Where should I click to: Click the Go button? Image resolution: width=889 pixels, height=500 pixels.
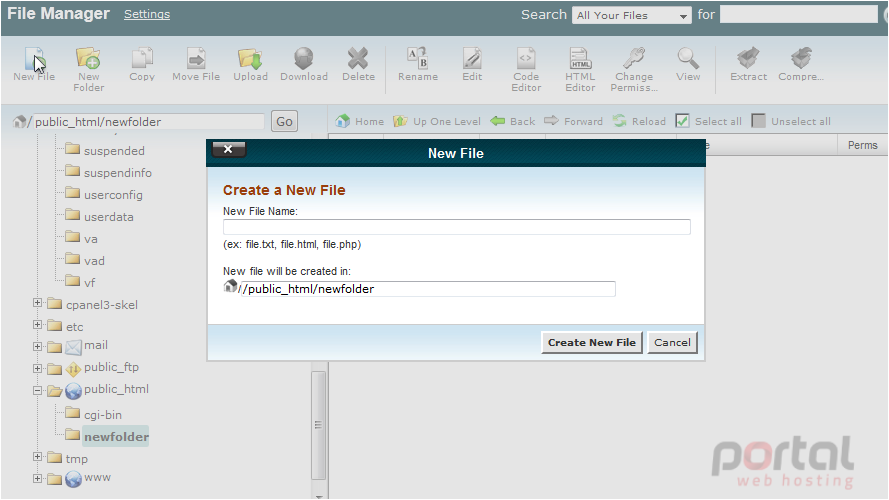coord(284,121)
